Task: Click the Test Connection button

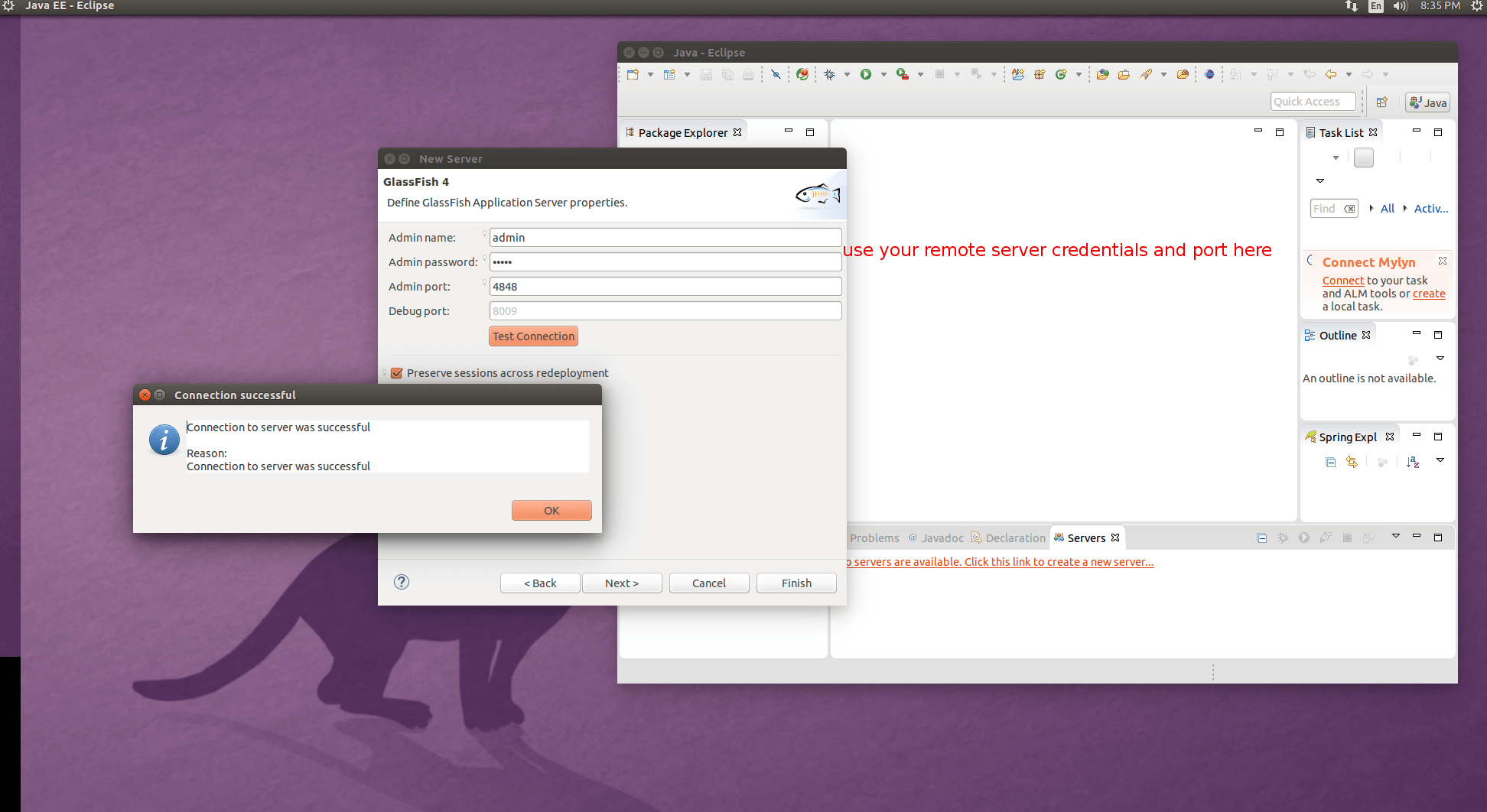Action: coord(533,336)
